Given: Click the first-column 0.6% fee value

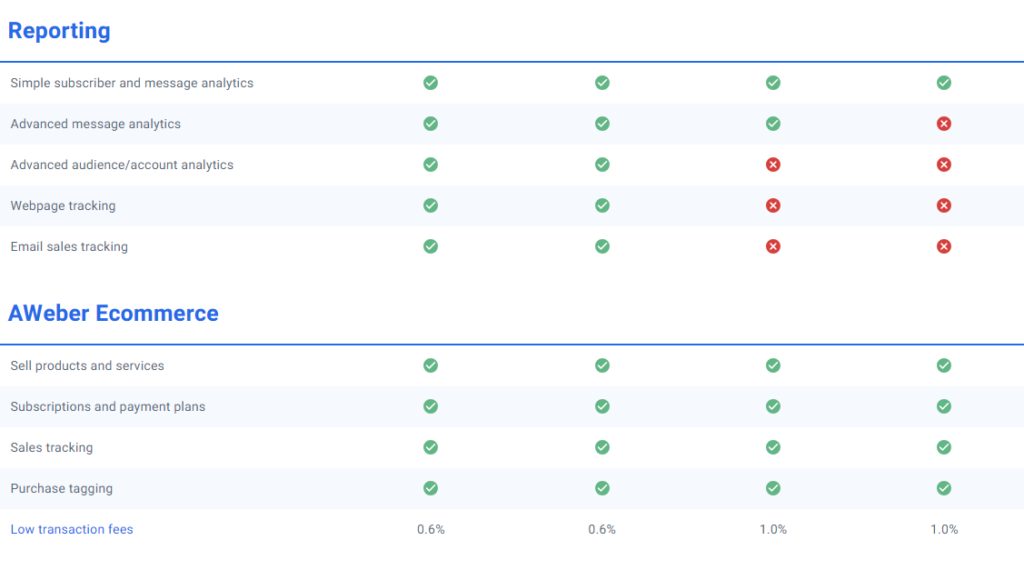Looking at the screenshot, I should pyautogui.click(x=431, y=530).
